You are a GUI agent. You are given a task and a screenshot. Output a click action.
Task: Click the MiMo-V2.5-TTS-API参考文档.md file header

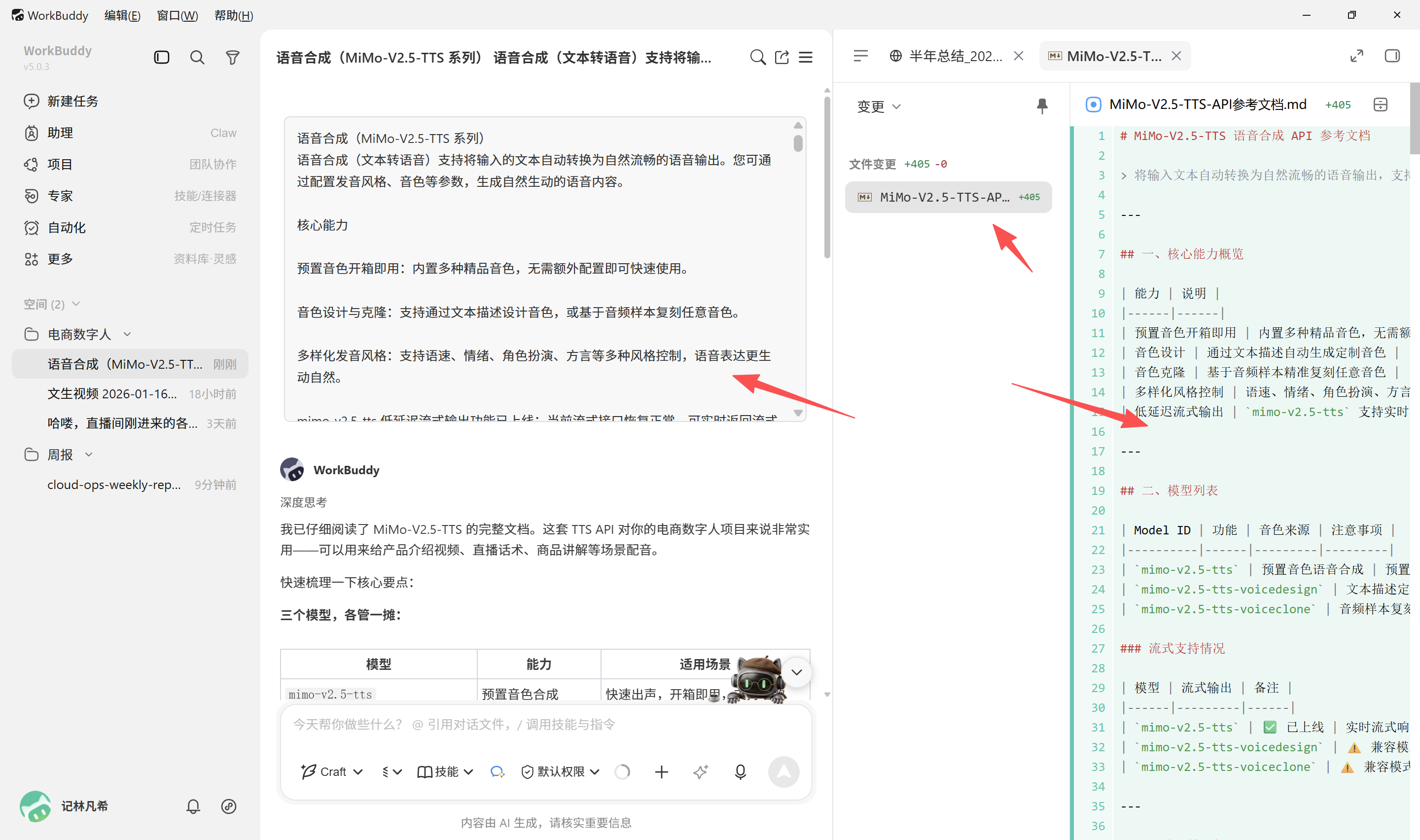1207,105
